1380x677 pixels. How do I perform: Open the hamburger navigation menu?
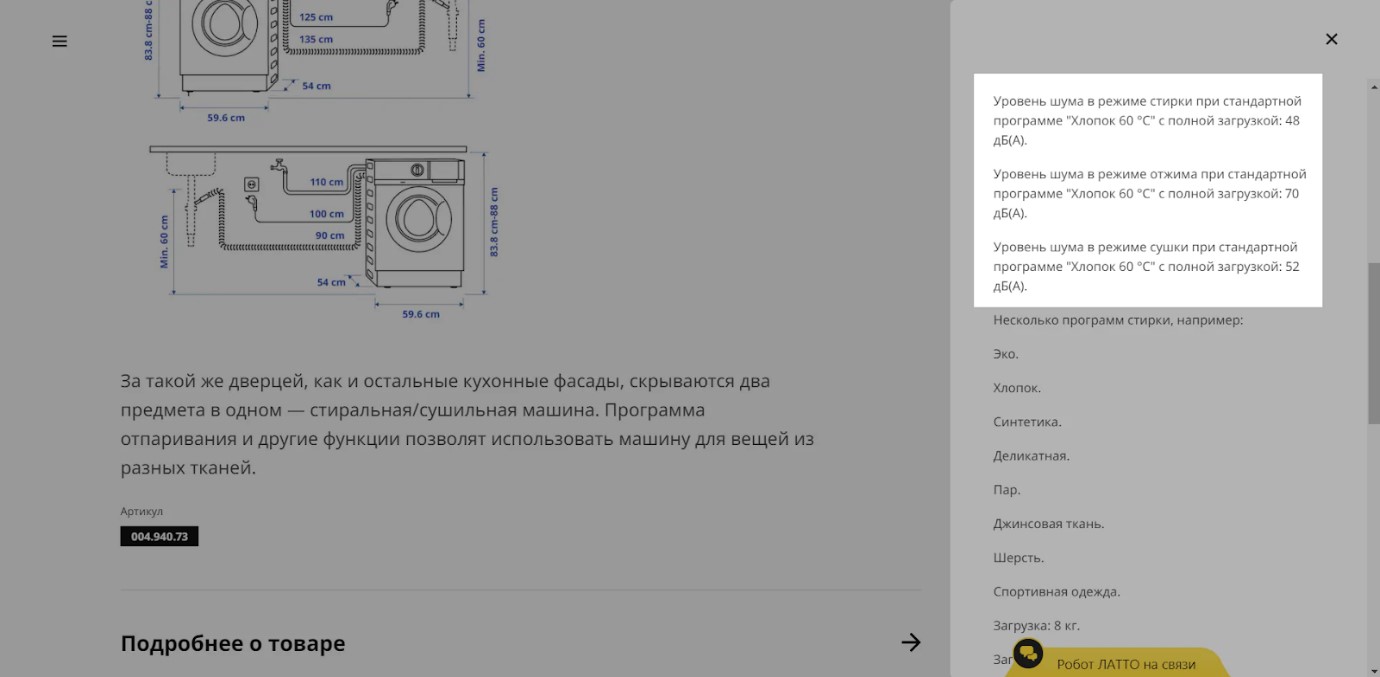[x=59, y=41]
